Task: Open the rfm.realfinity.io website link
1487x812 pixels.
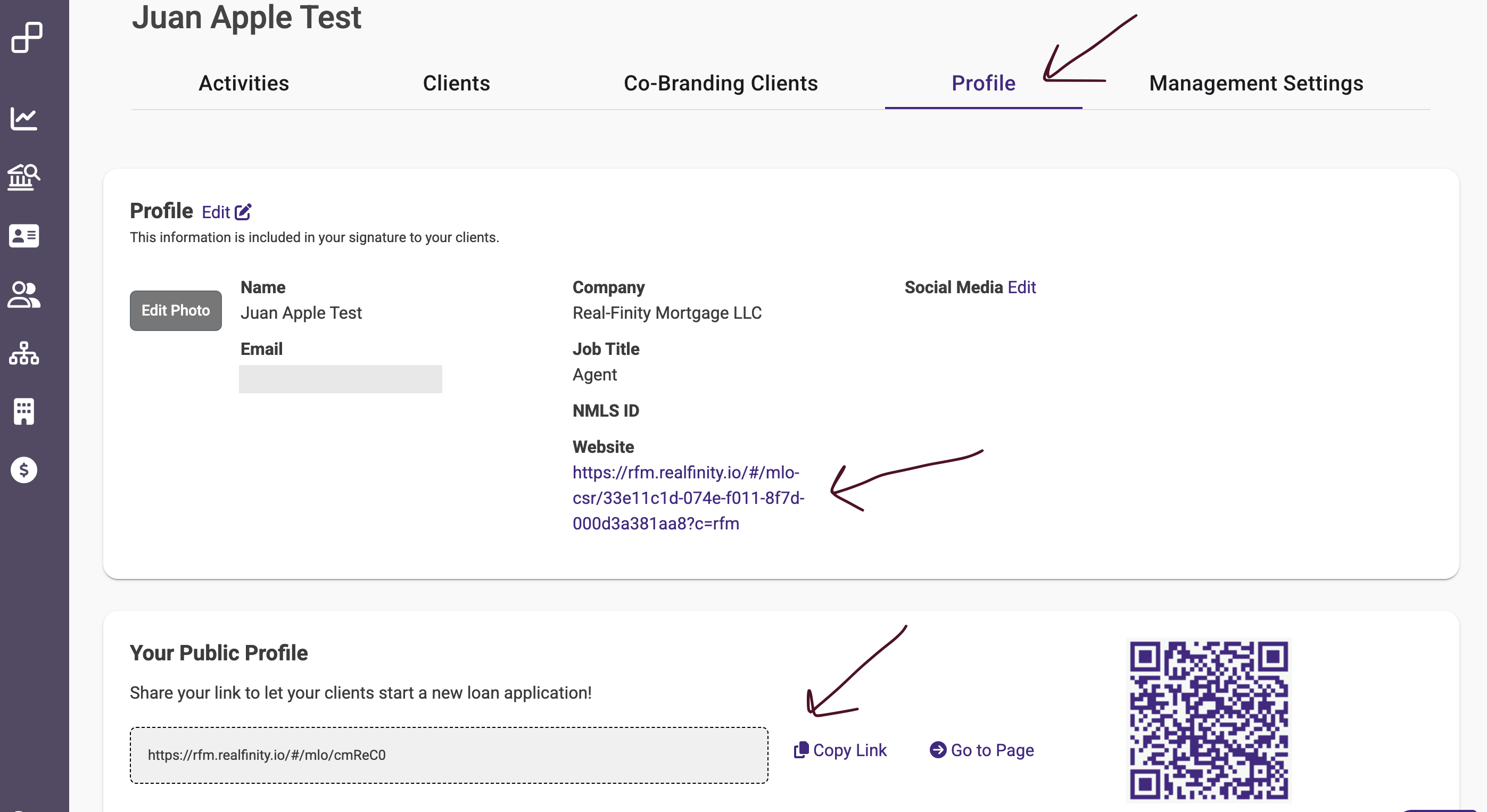Action: pyautogui.click(x=687, y=498)
